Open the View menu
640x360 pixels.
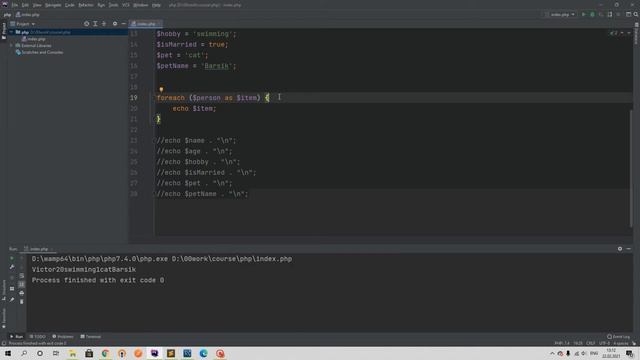pos(37,5)
